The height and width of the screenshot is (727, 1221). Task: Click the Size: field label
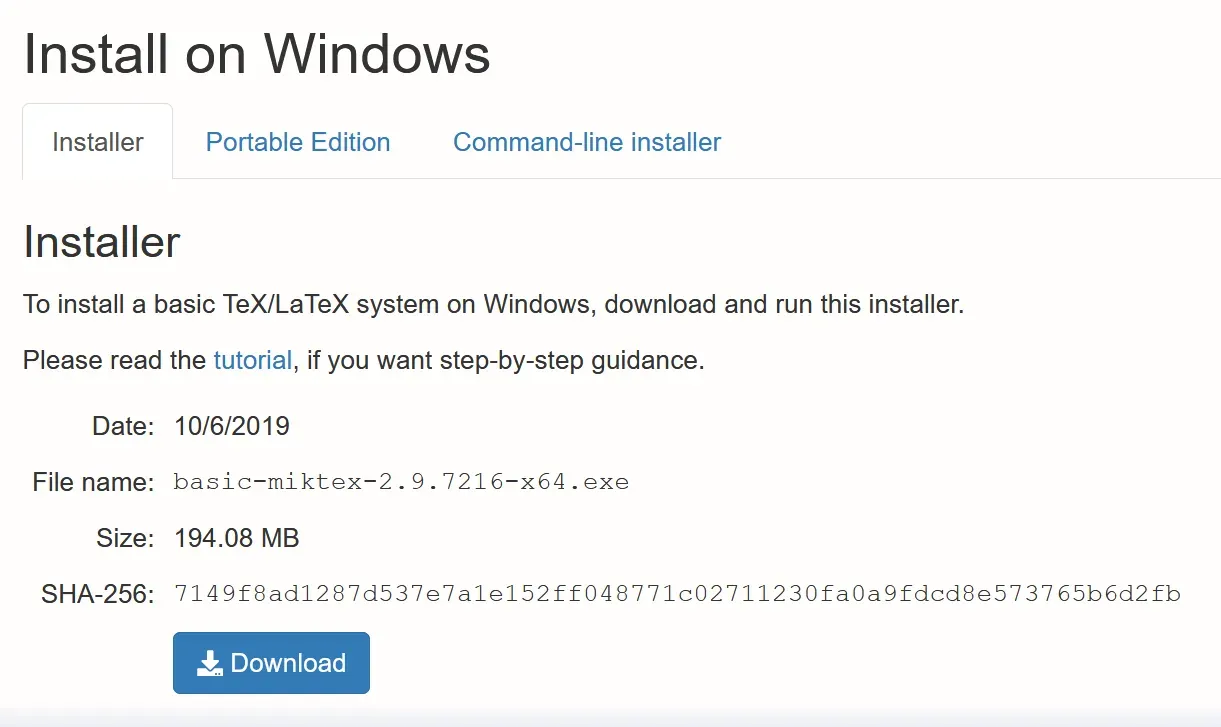[x=126, y=538]
